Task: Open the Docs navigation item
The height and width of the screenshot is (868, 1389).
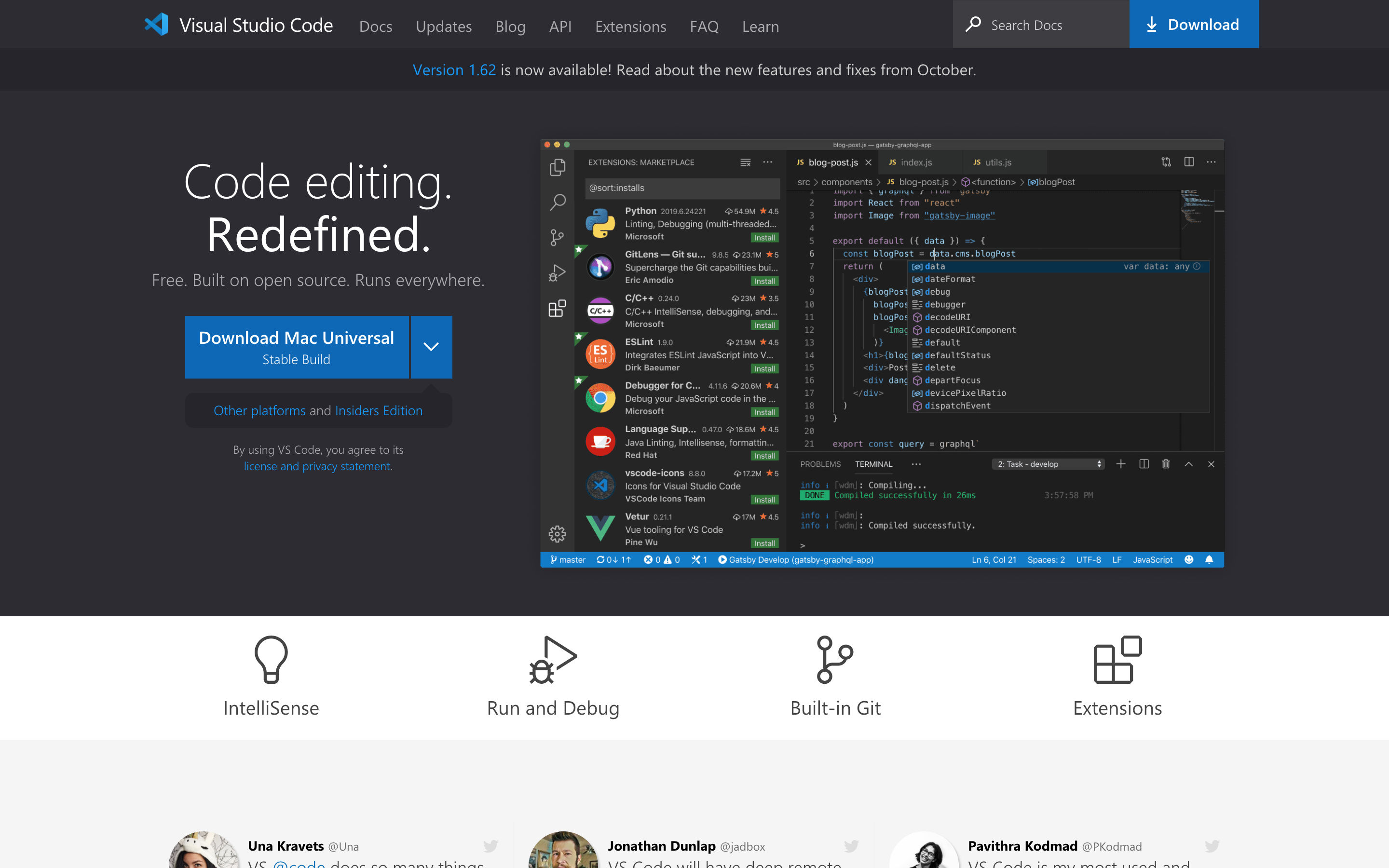Action: [375, 27]
